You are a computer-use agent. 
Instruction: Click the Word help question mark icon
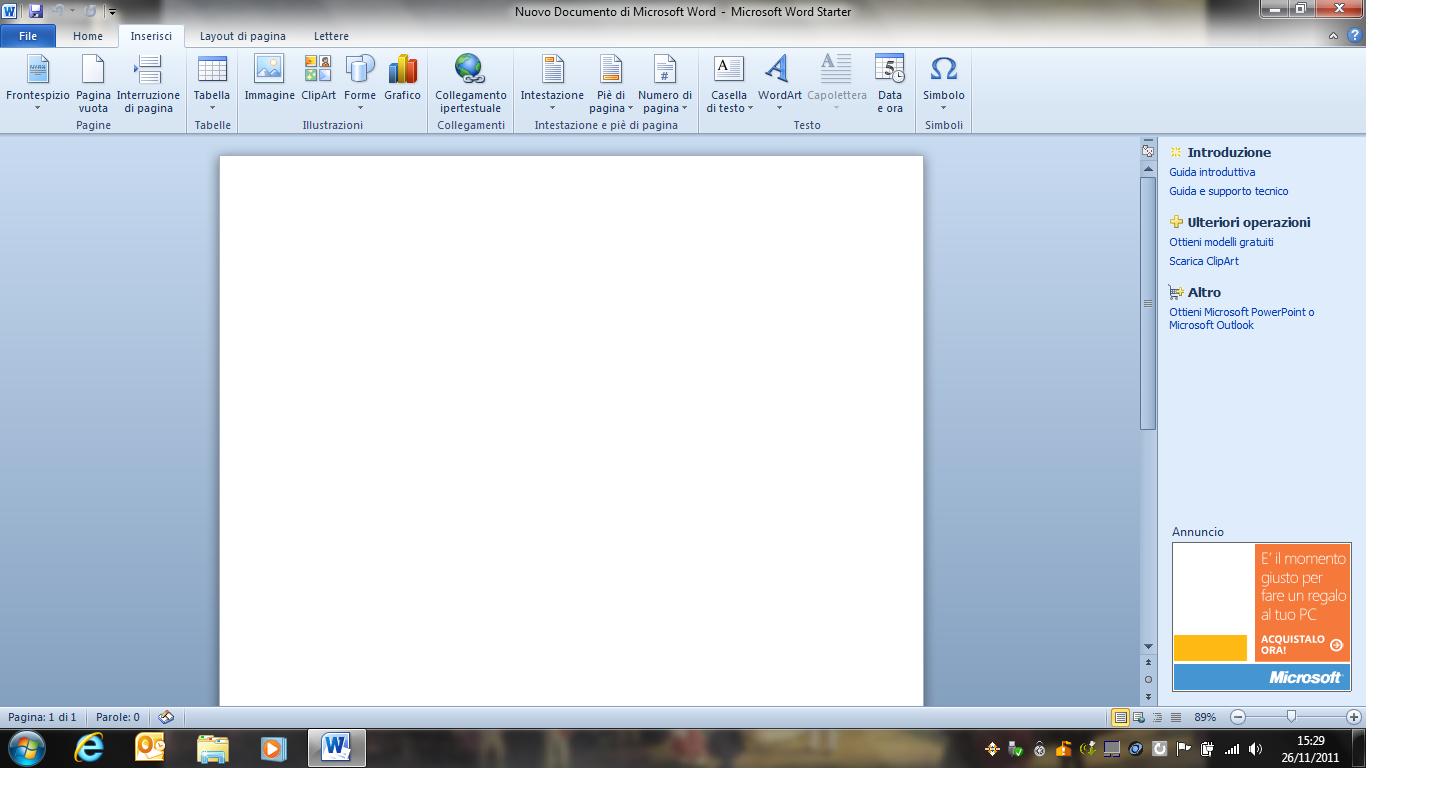(1355, 36)
